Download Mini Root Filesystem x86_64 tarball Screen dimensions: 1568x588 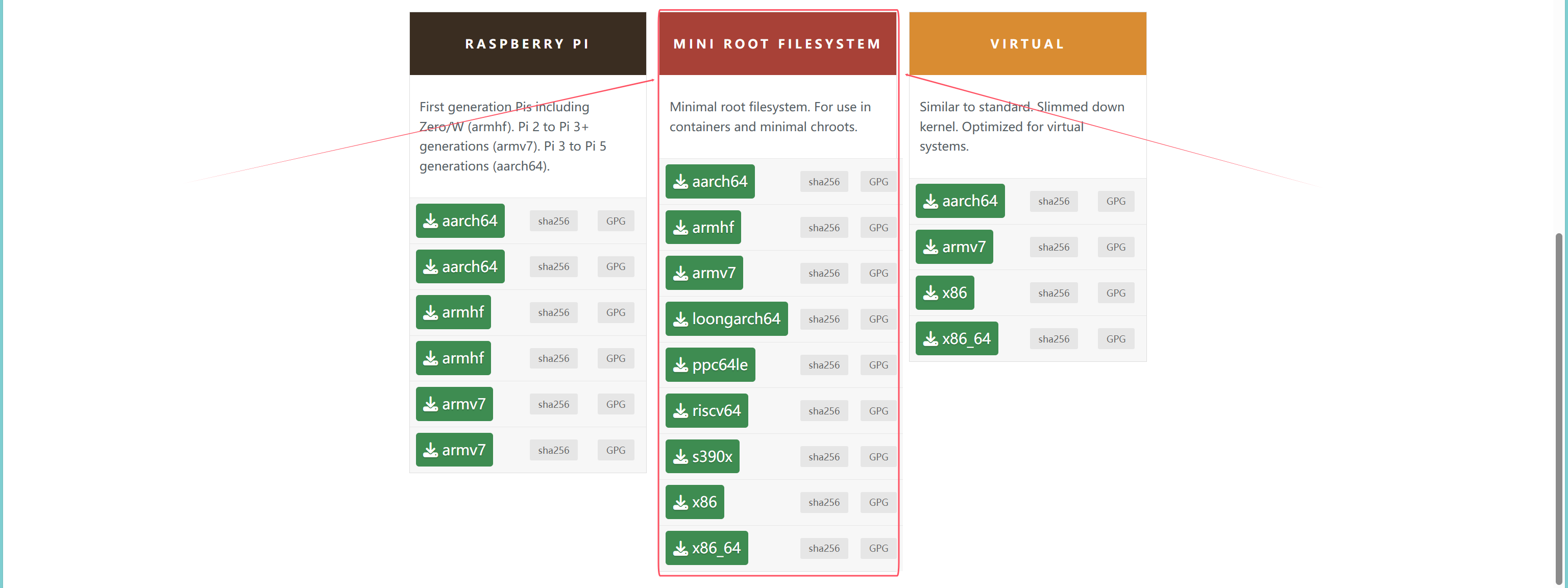tap(706, 548)
